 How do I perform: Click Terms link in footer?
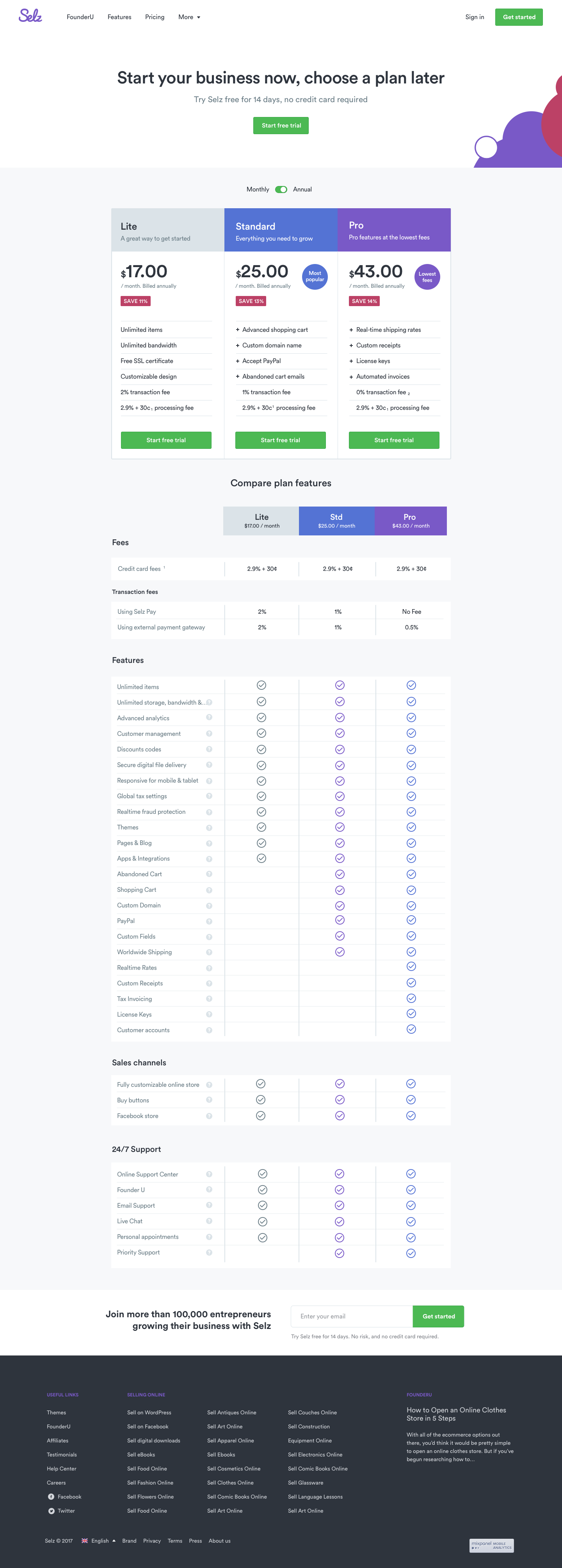tap(175, 1541)
